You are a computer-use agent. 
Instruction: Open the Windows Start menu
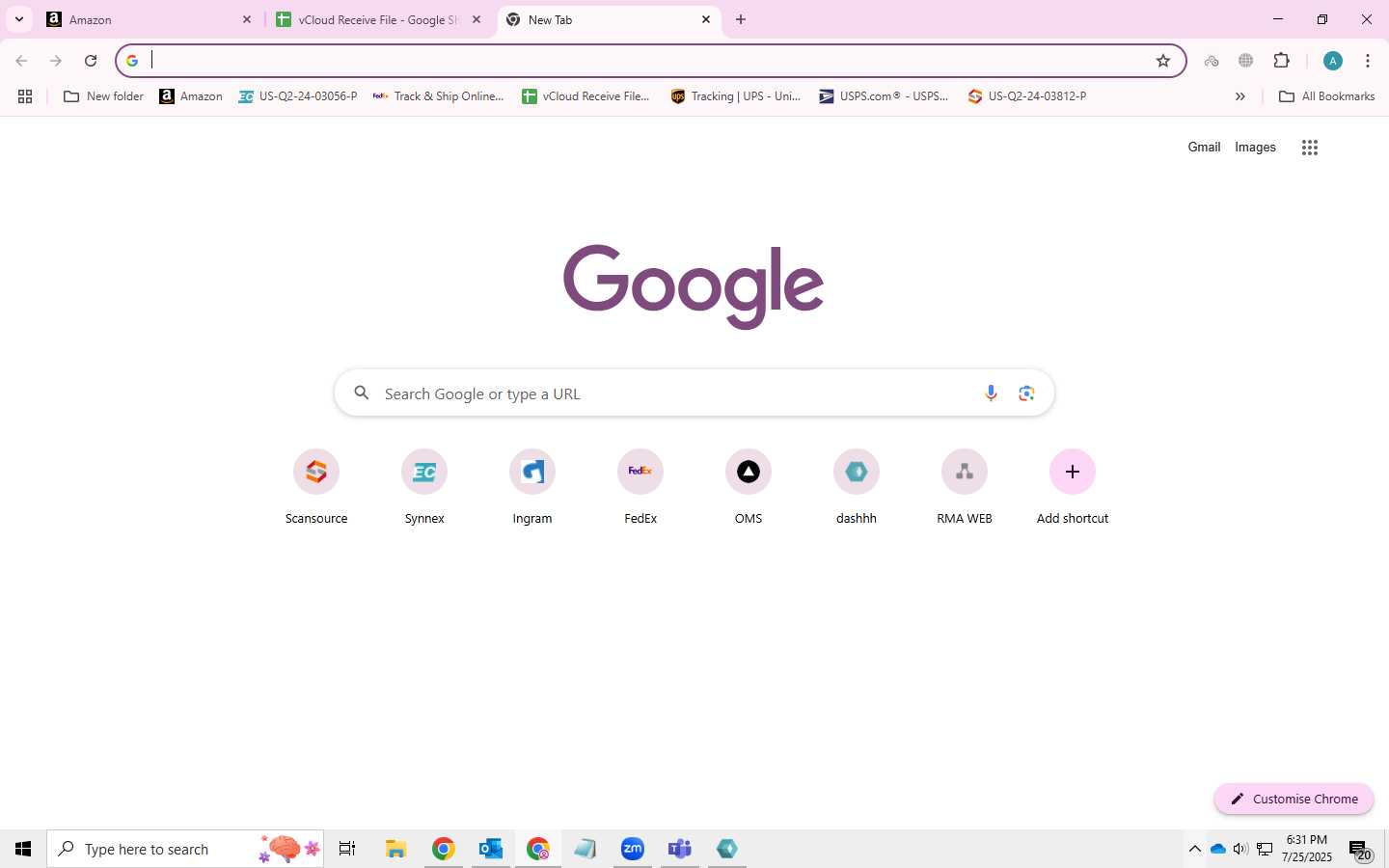tap(23, 849)
